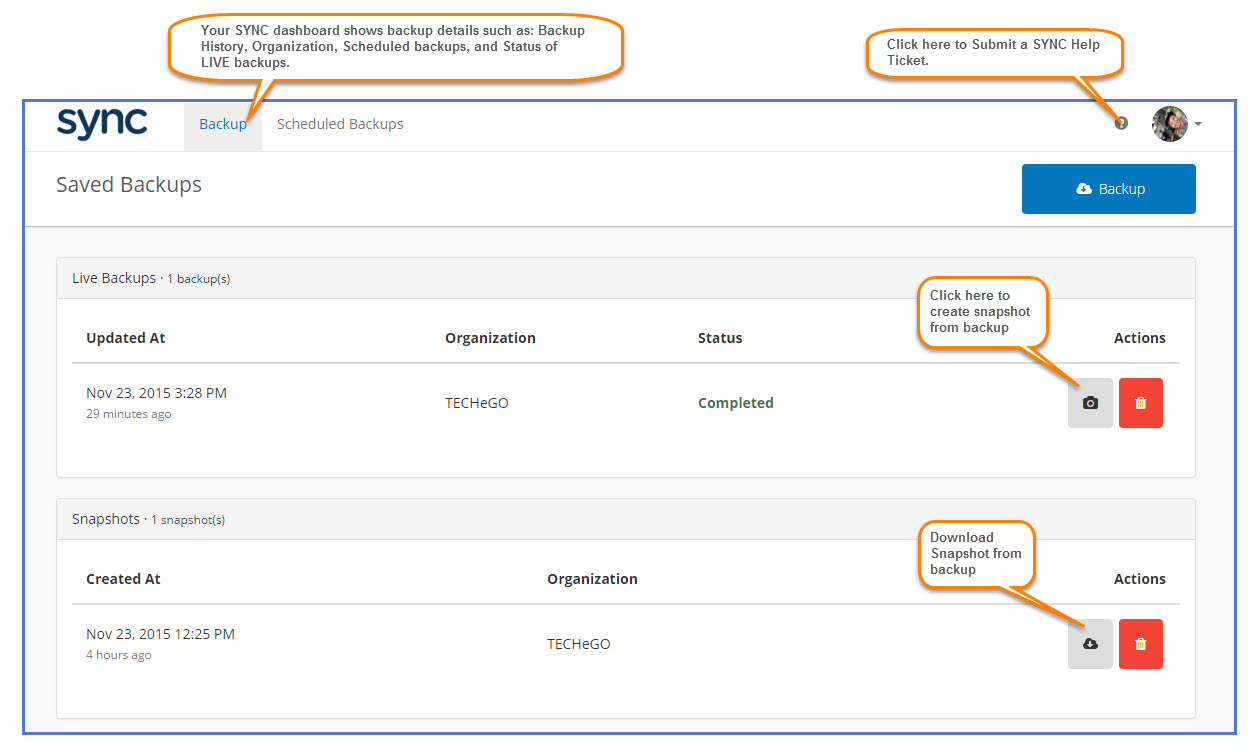This screenshot has width=1259, height=752.
Task: Open the help ticket question mark icon
Action: 1121,123
